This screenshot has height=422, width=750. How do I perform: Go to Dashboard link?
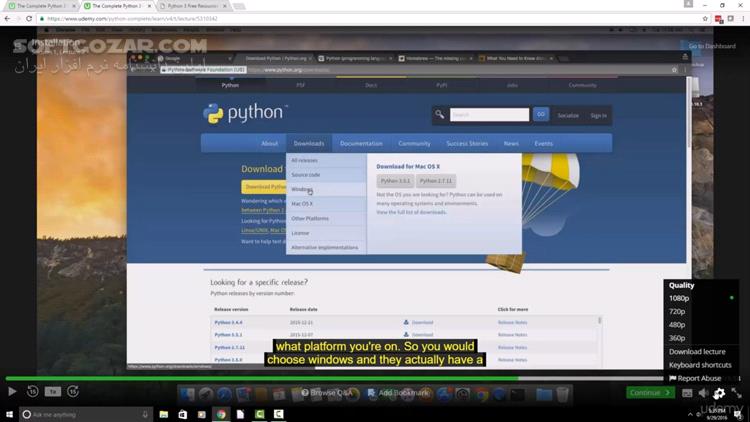tap(712, 46)
